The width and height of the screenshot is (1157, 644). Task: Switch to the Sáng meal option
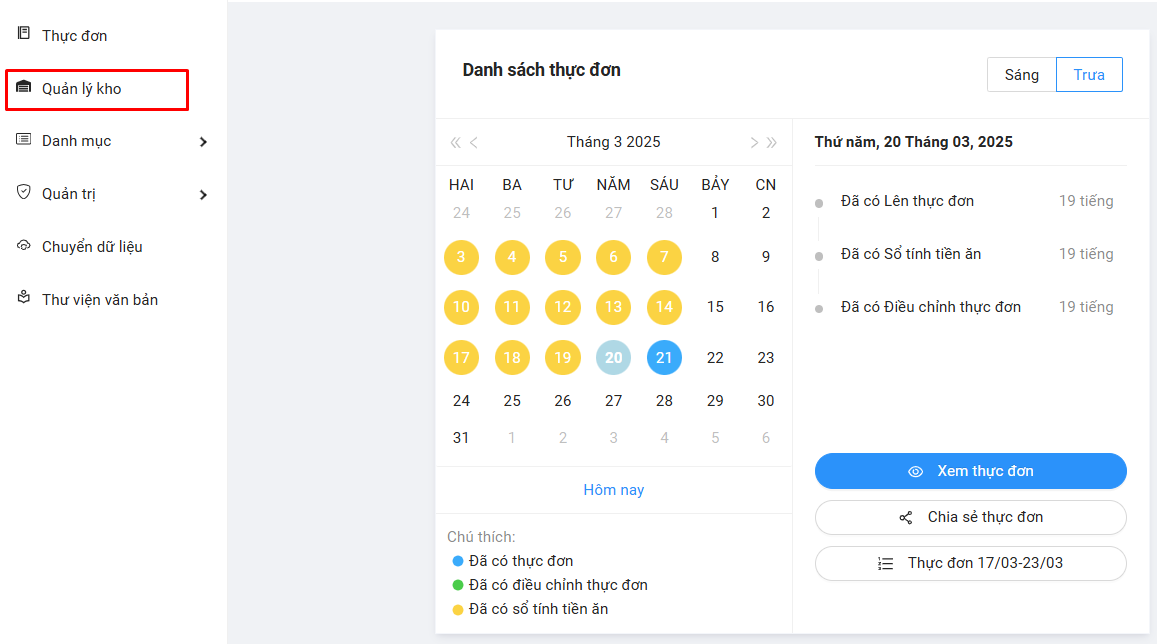coord(1021,75)
